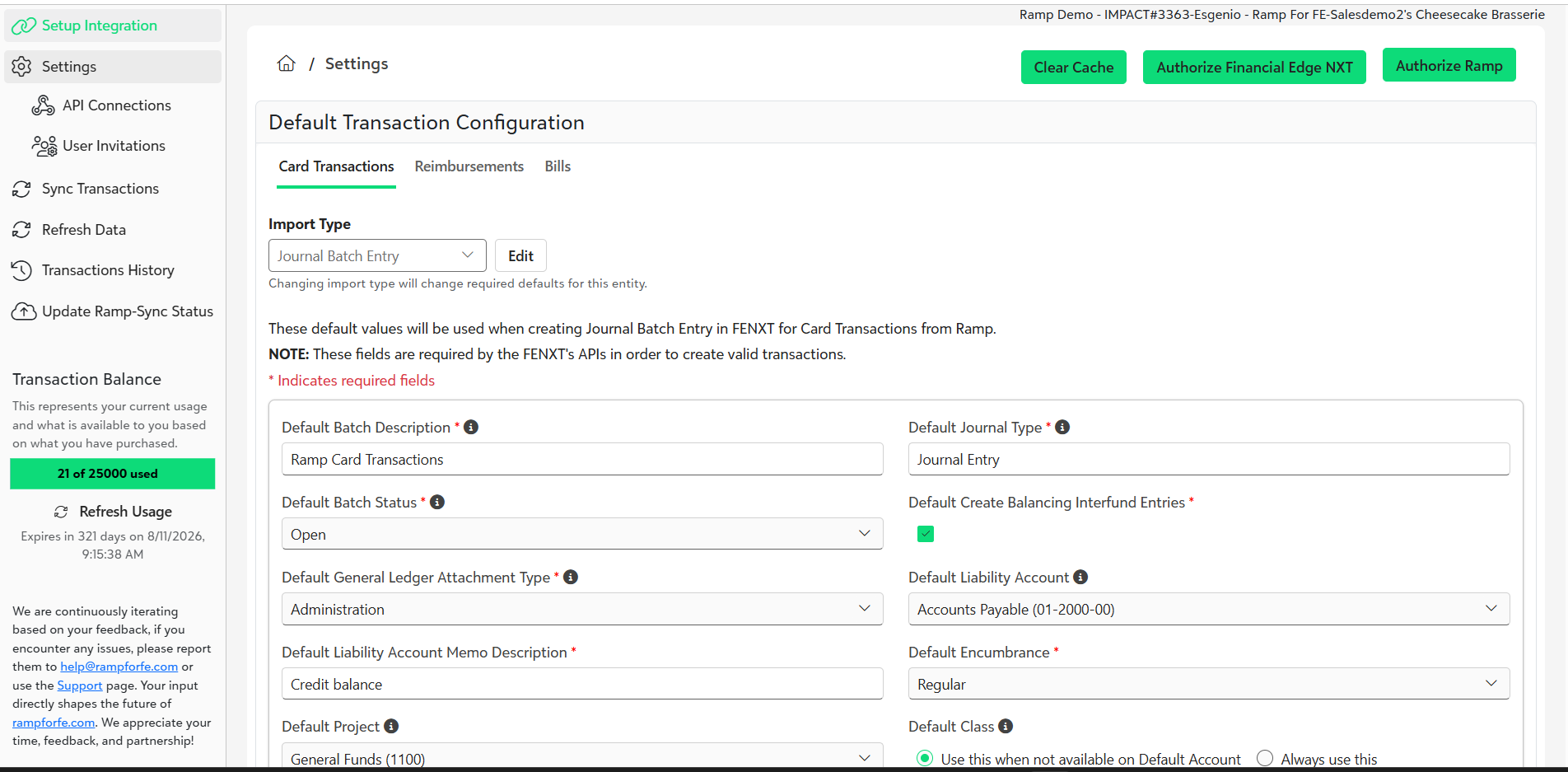Click the Setup Integration link icon
The height and width of the screenshot is (772, 1568).
[23, 26]
